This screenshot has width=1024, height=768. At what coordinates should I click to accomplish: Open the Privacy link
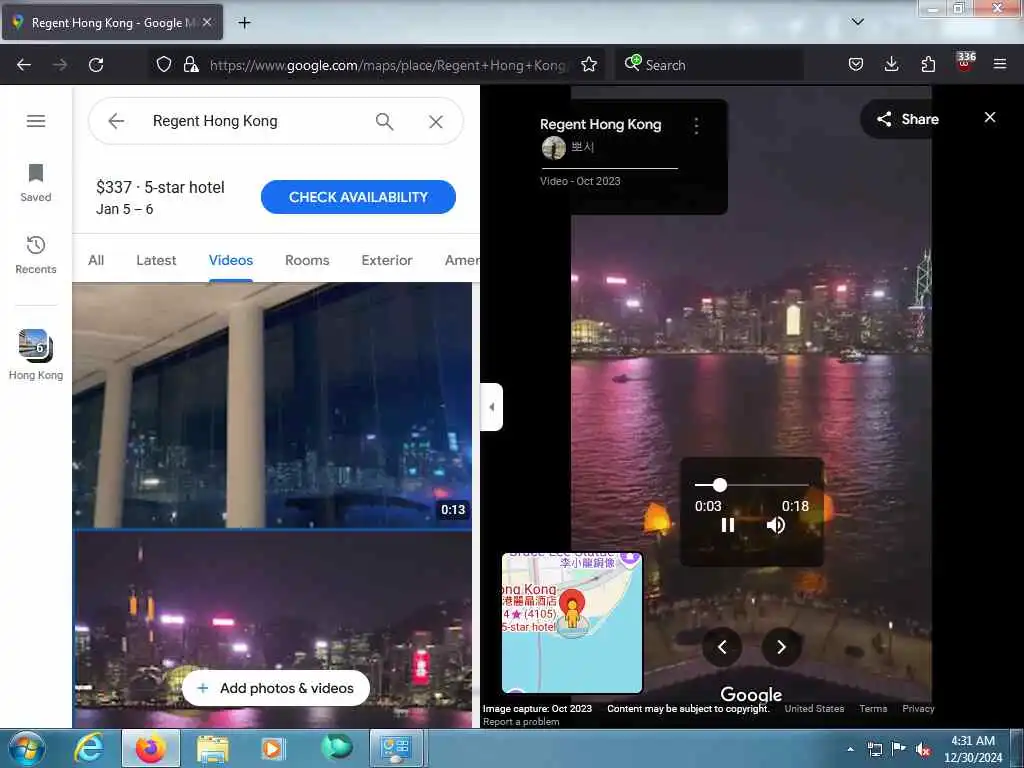pyautogui.click(x=918, y=709)
